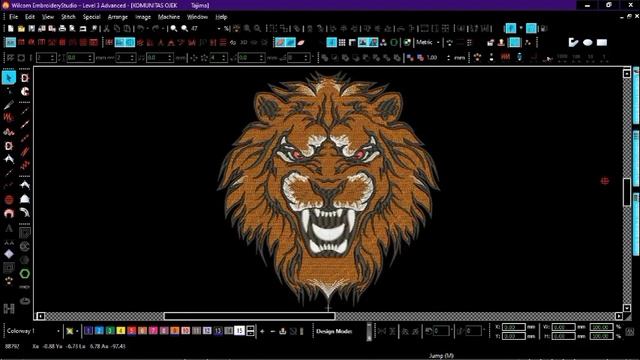Click the white oval shape icon

(588, 42)
